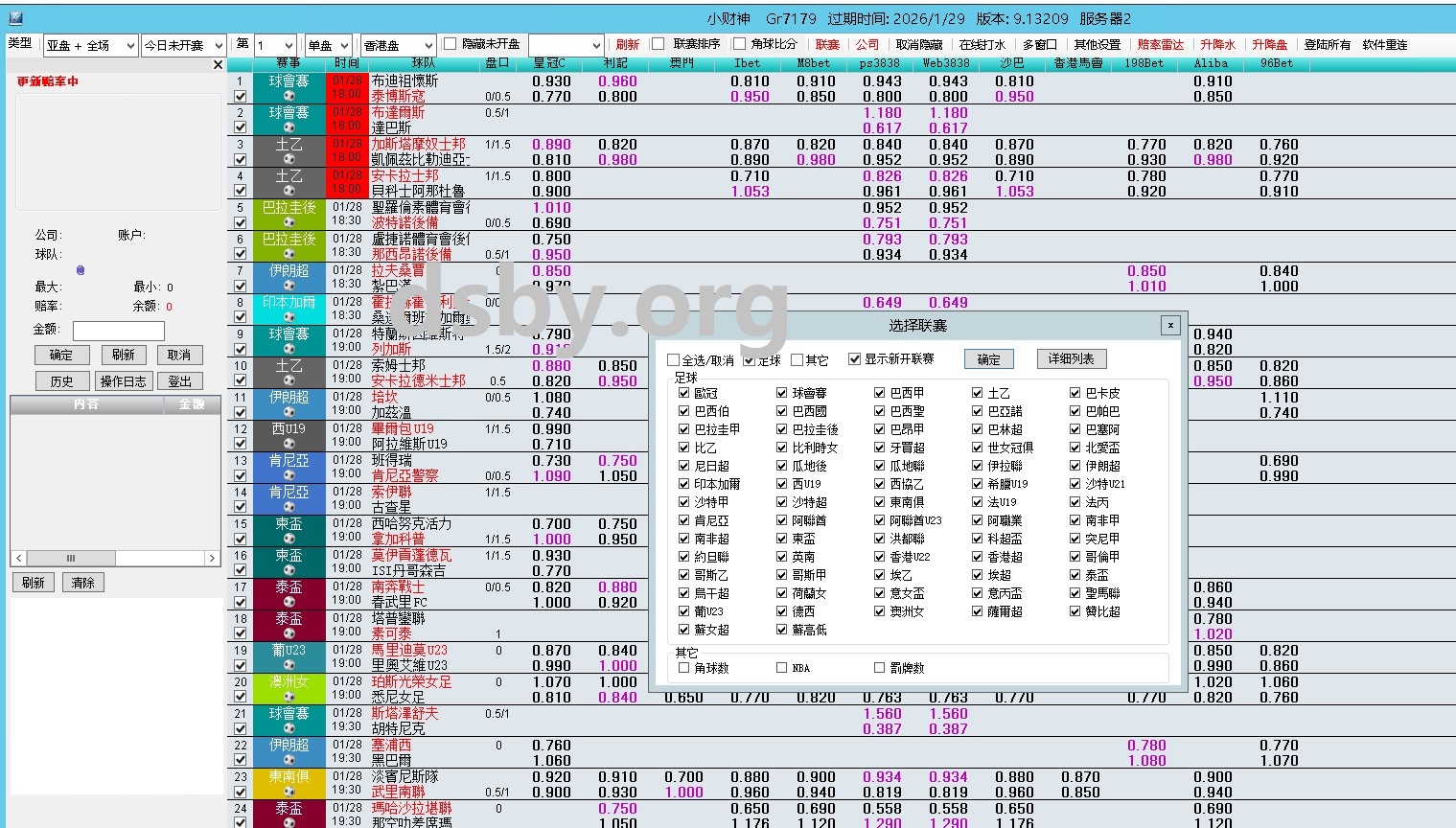
Task: Click 清除 below the log list
Action: pos(83,582)
